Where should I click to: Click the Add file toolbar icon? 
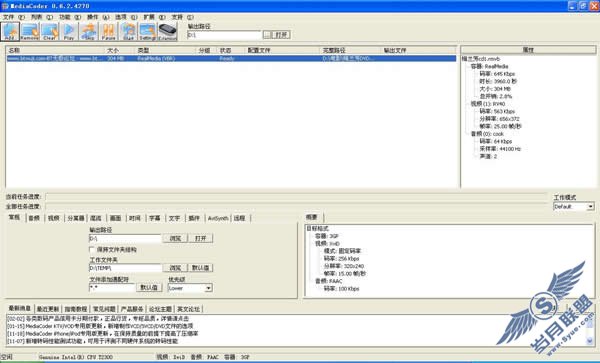pyautogui.click(x=10, y=31)
